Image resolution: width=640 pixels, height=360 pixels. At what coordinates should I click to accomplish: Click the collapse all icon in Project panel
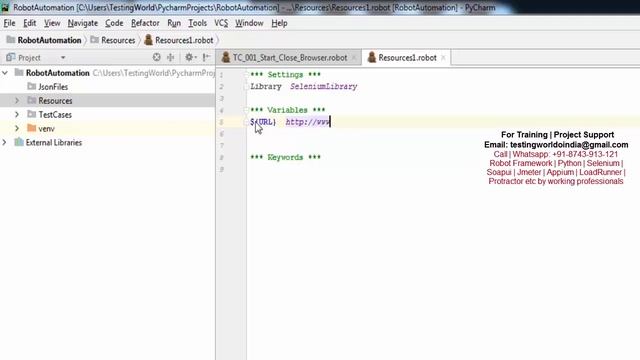[x=171, y=57]
